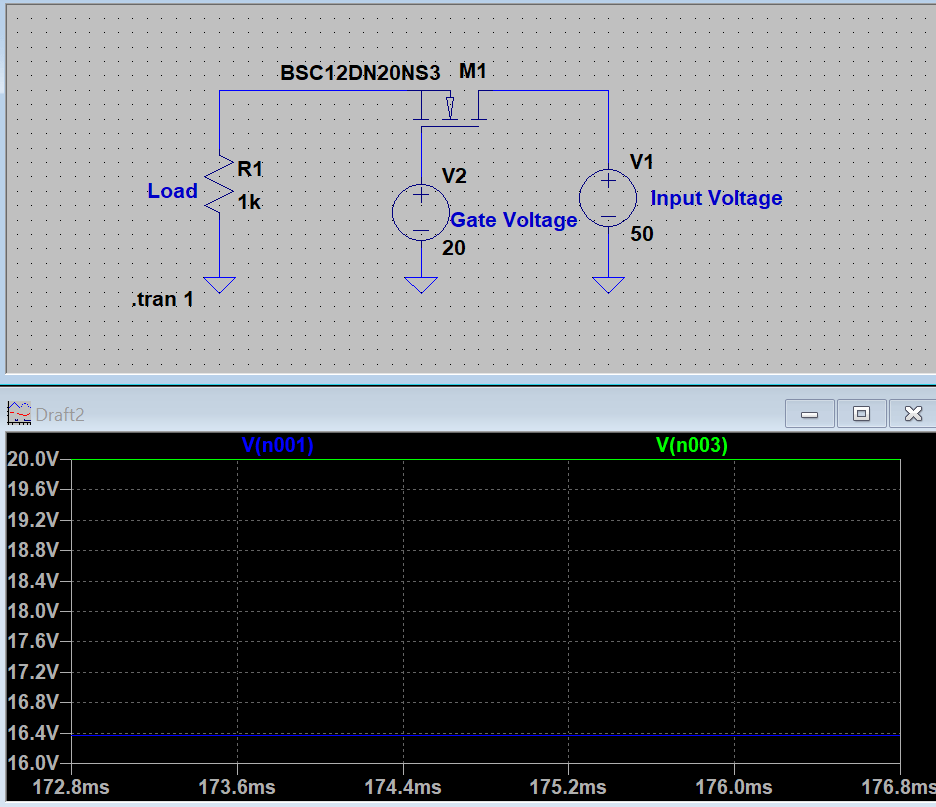Screen dimensions: 936x807
Task: Edit the .tran 1 simulation directive
Action: point(162,299)
